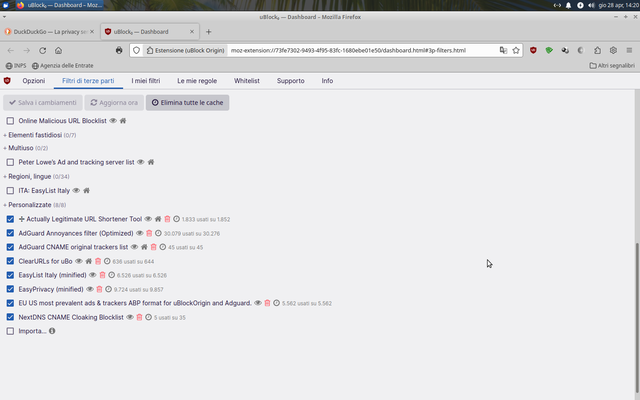The width and height of the screenshot is (640, 400).
Task: Click Aggiorna ora button
Action: [x=114, y=103]
